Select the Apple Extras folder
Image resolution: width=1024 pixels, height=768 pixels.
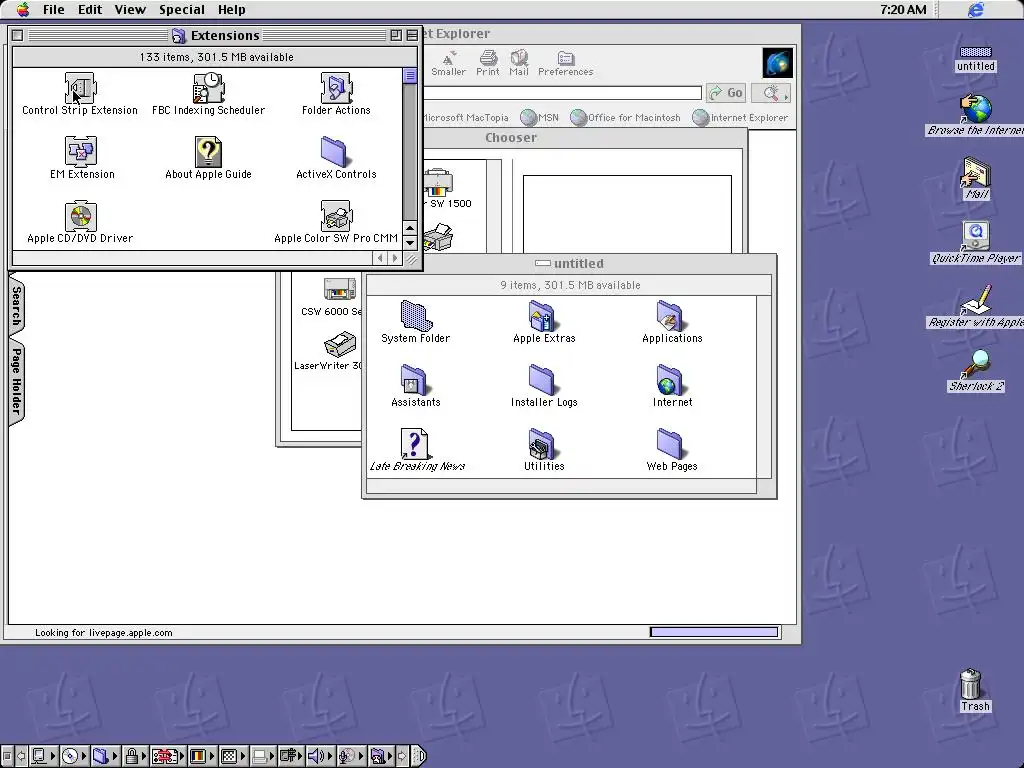point(542,315)
